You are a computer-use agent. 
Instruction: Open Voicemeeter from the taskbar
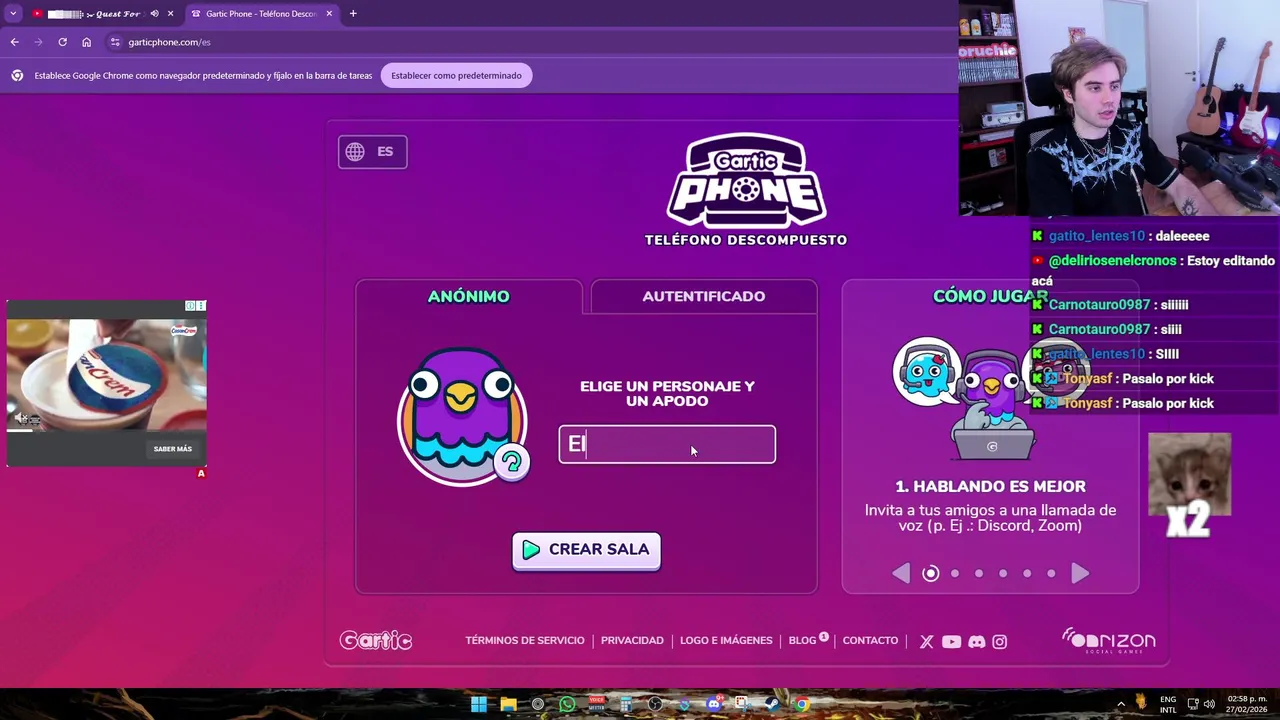tap(597, 704)
